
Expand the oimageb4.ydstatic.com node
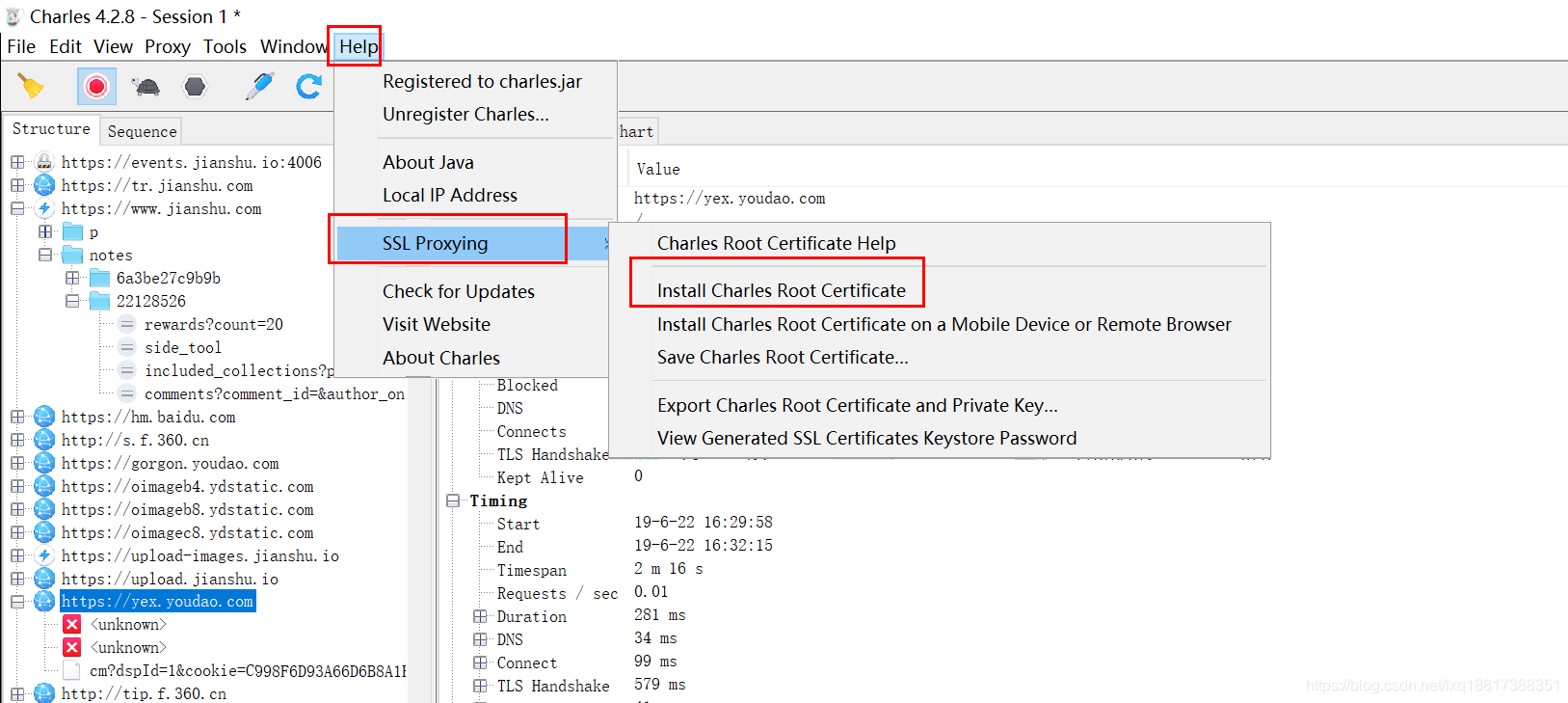coord(17,486)
